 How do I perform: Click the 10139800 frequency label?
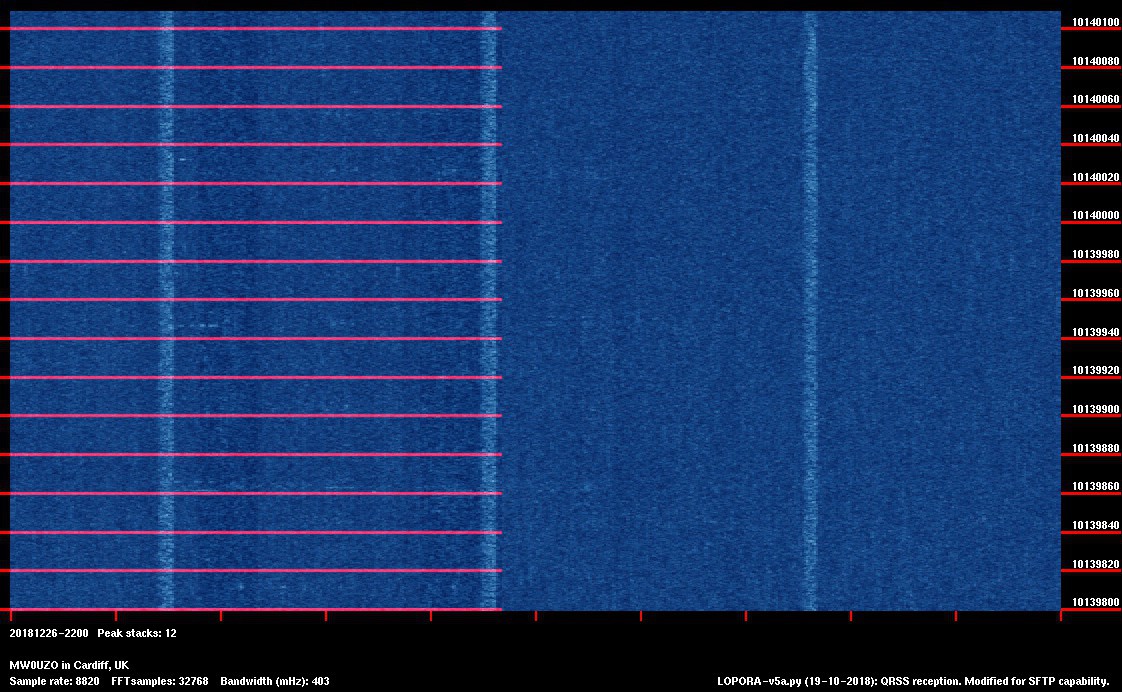coord(1095,602)
